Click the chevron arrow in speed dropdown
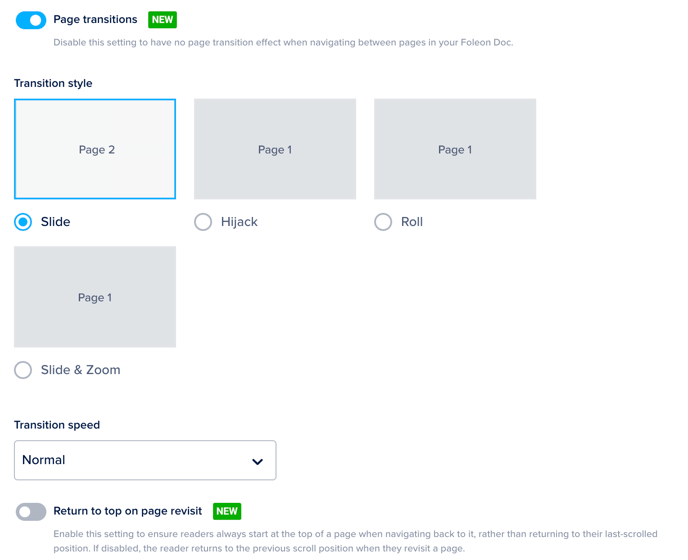 [x=257, y=462]
